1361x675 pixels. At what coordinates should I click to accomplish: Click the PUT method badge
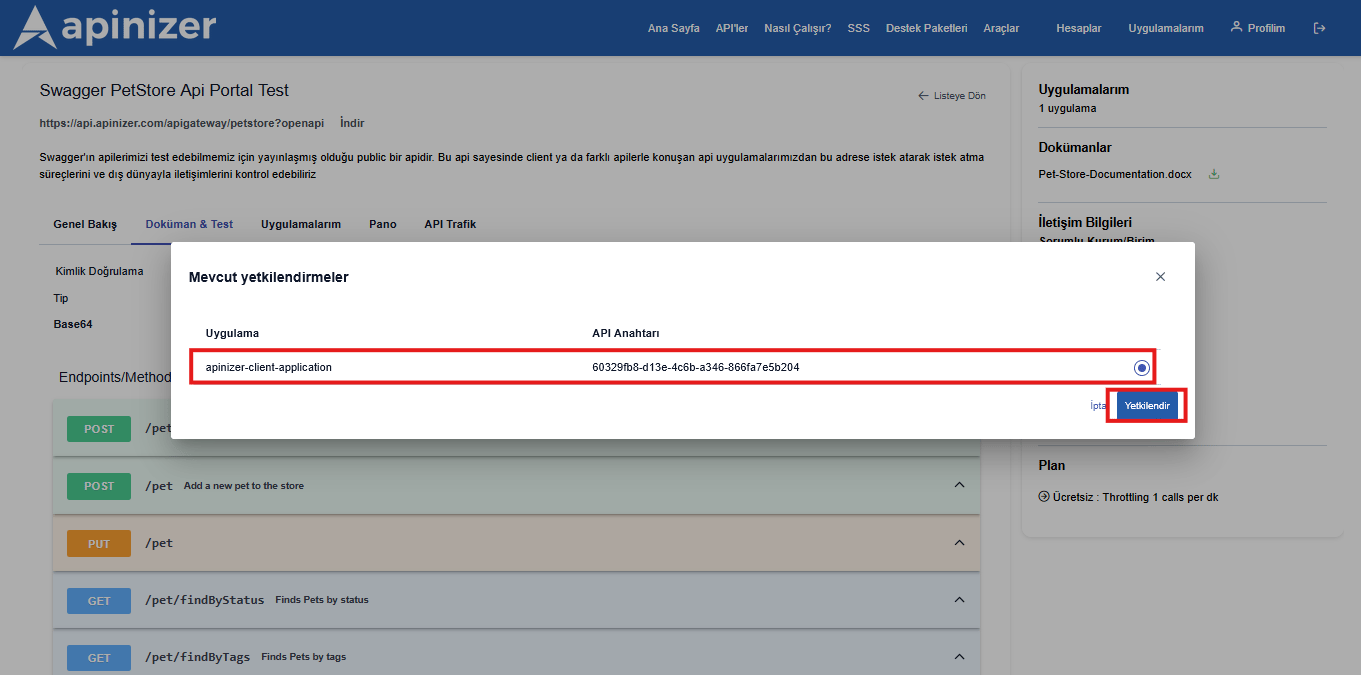coord(99,543)
